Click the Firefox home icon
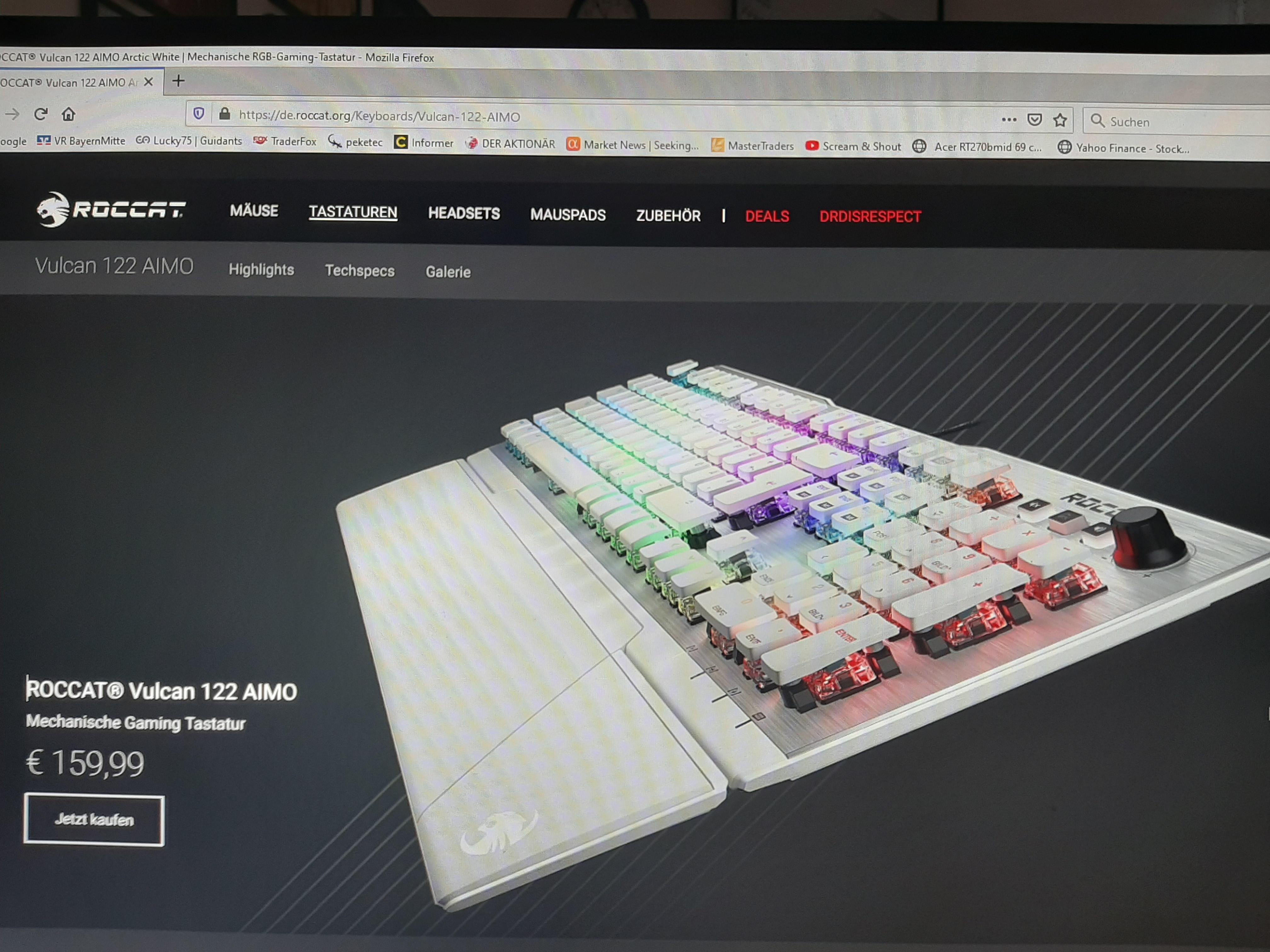Viewport: 1270px width, 952px height. click(68, 114)
